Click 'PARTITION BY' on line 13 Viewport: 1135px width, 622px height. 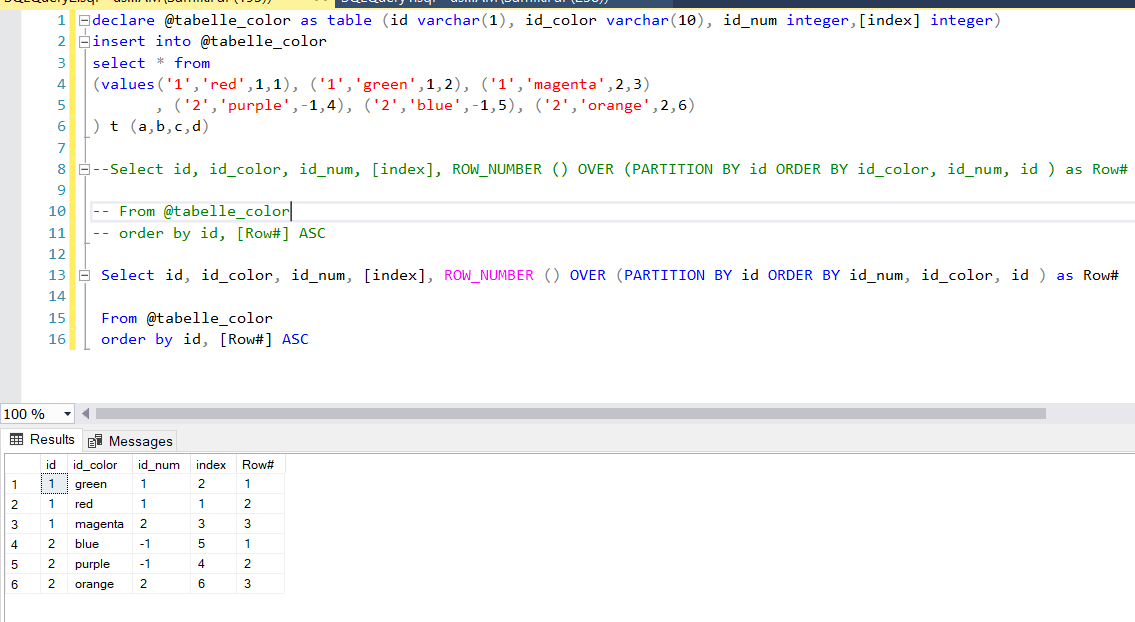coord(678,275)
